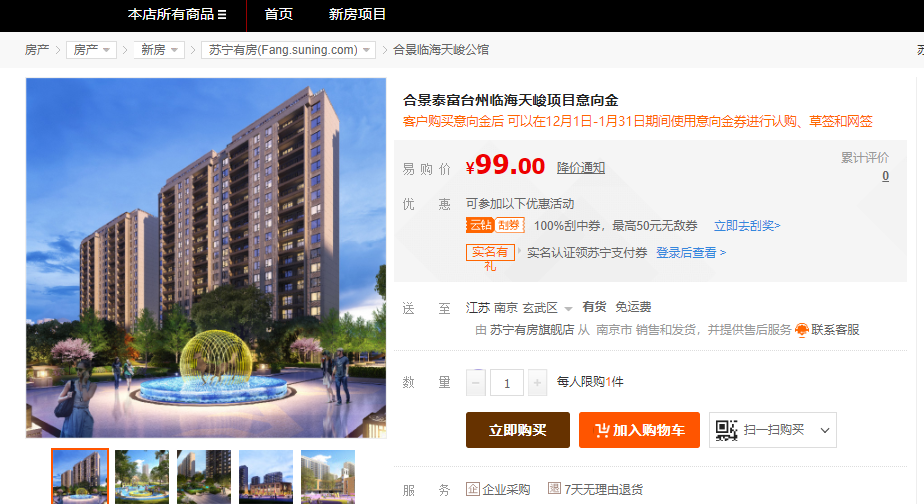924x504 pixels.
Task: Click the 降价通知 price alert link
Action: click(x=581, y=167)
